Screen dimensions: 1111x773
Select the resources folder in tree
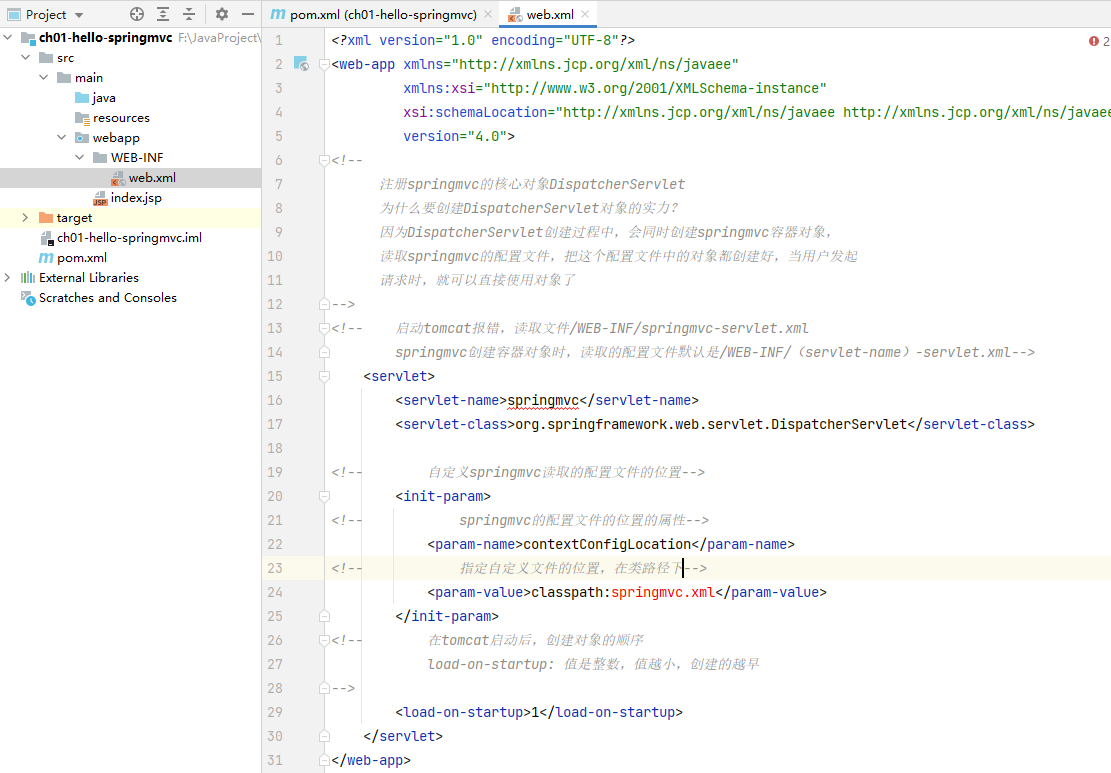click(121, 118)
